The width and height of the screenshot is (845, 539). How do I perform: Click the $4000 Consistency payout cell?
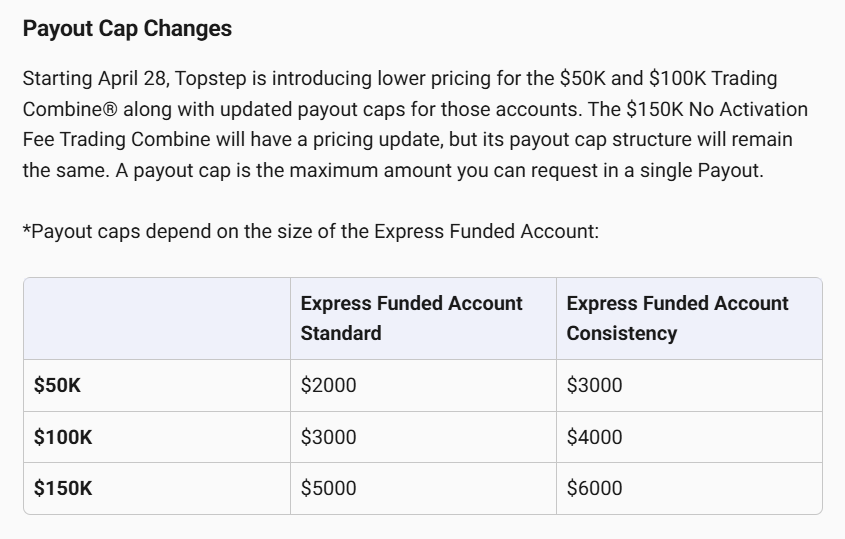689,437
